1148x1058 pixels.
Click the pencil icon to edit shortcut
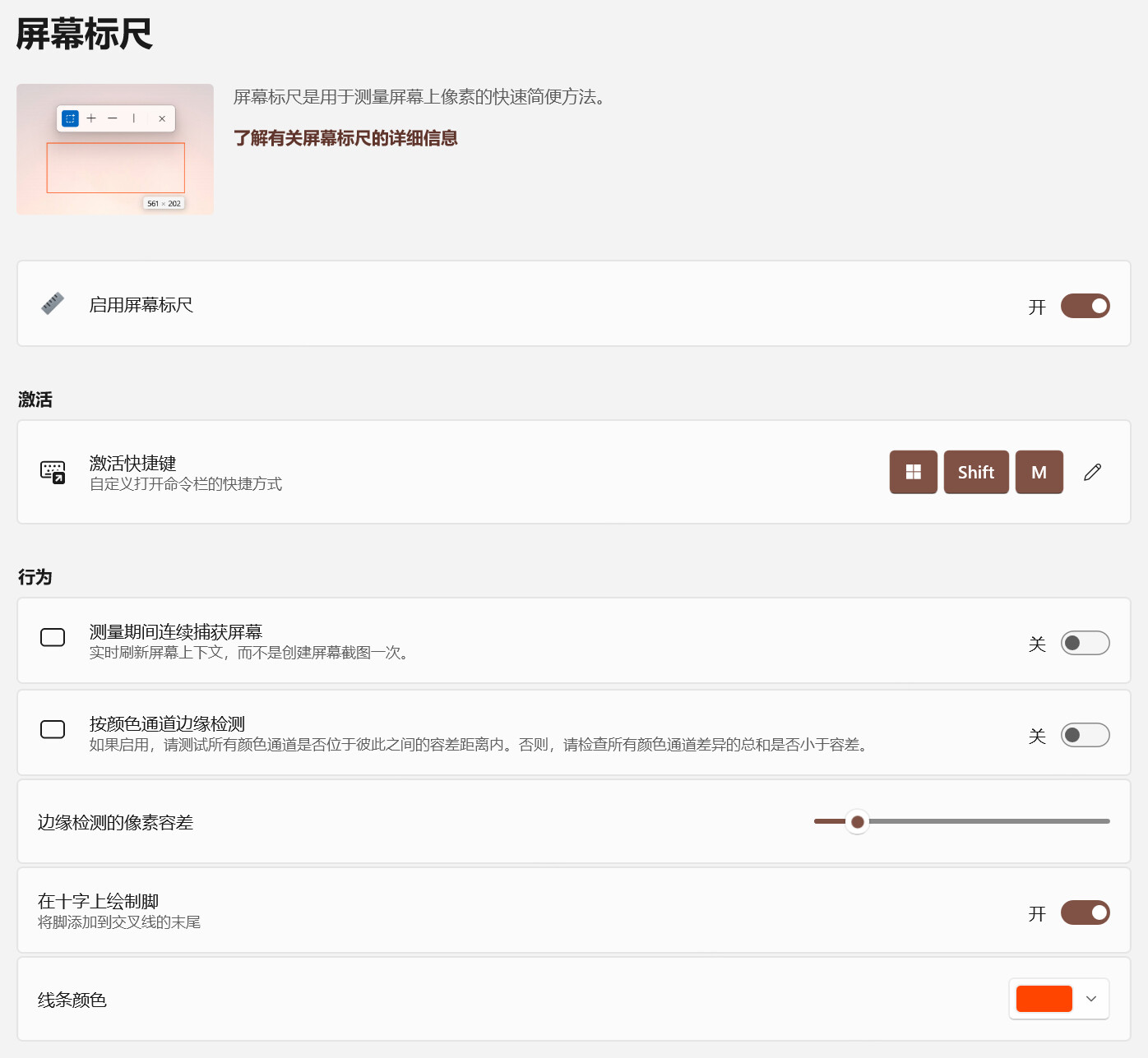[1092, 472]
